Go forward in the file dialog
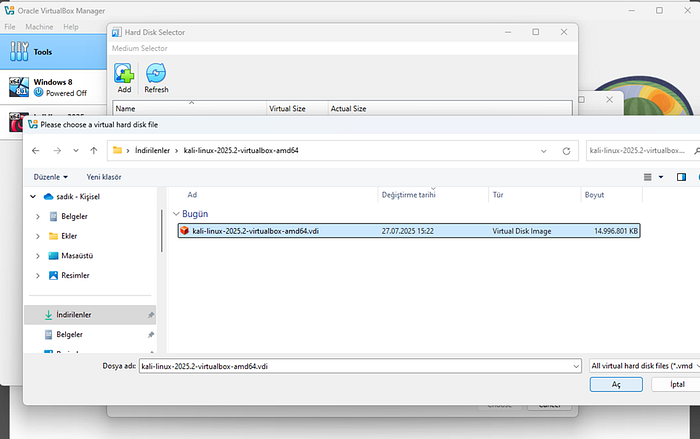The width and height of the screenshot is (700, 439). [57, 151]
